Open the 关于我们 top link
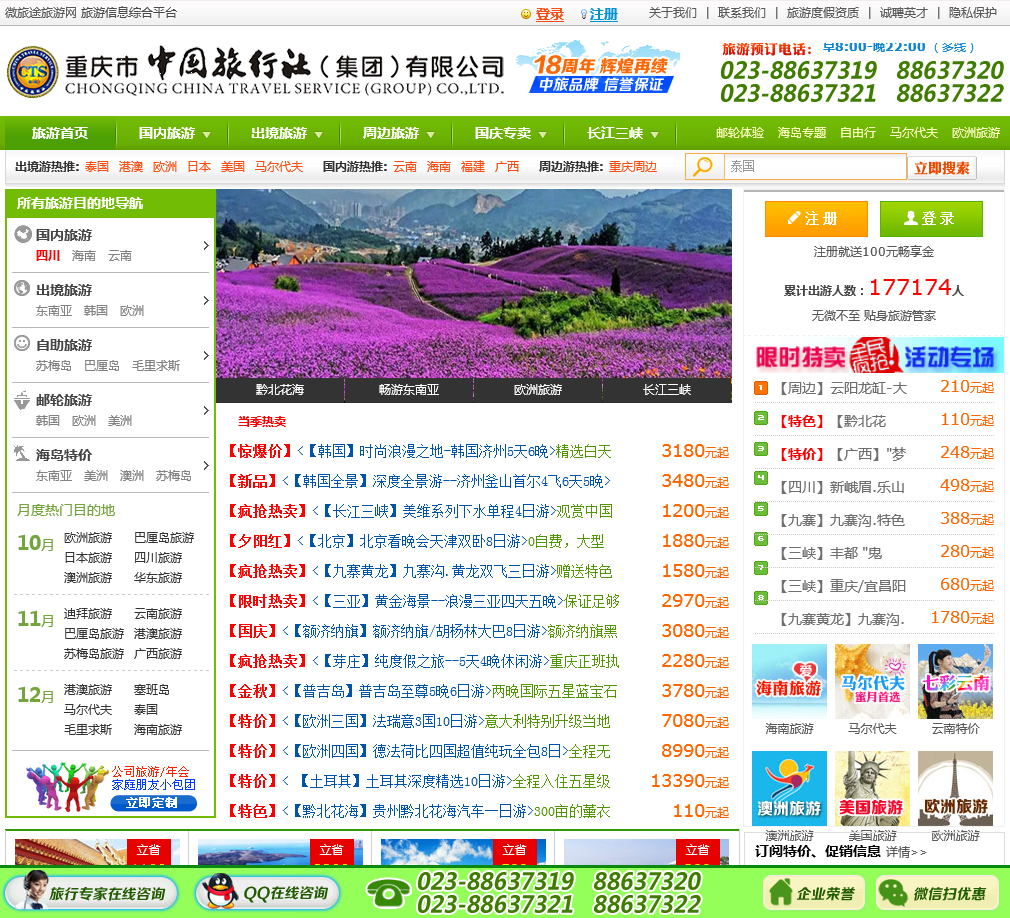Viewport: 1010px width, 918px height. [x=672, y=13]
